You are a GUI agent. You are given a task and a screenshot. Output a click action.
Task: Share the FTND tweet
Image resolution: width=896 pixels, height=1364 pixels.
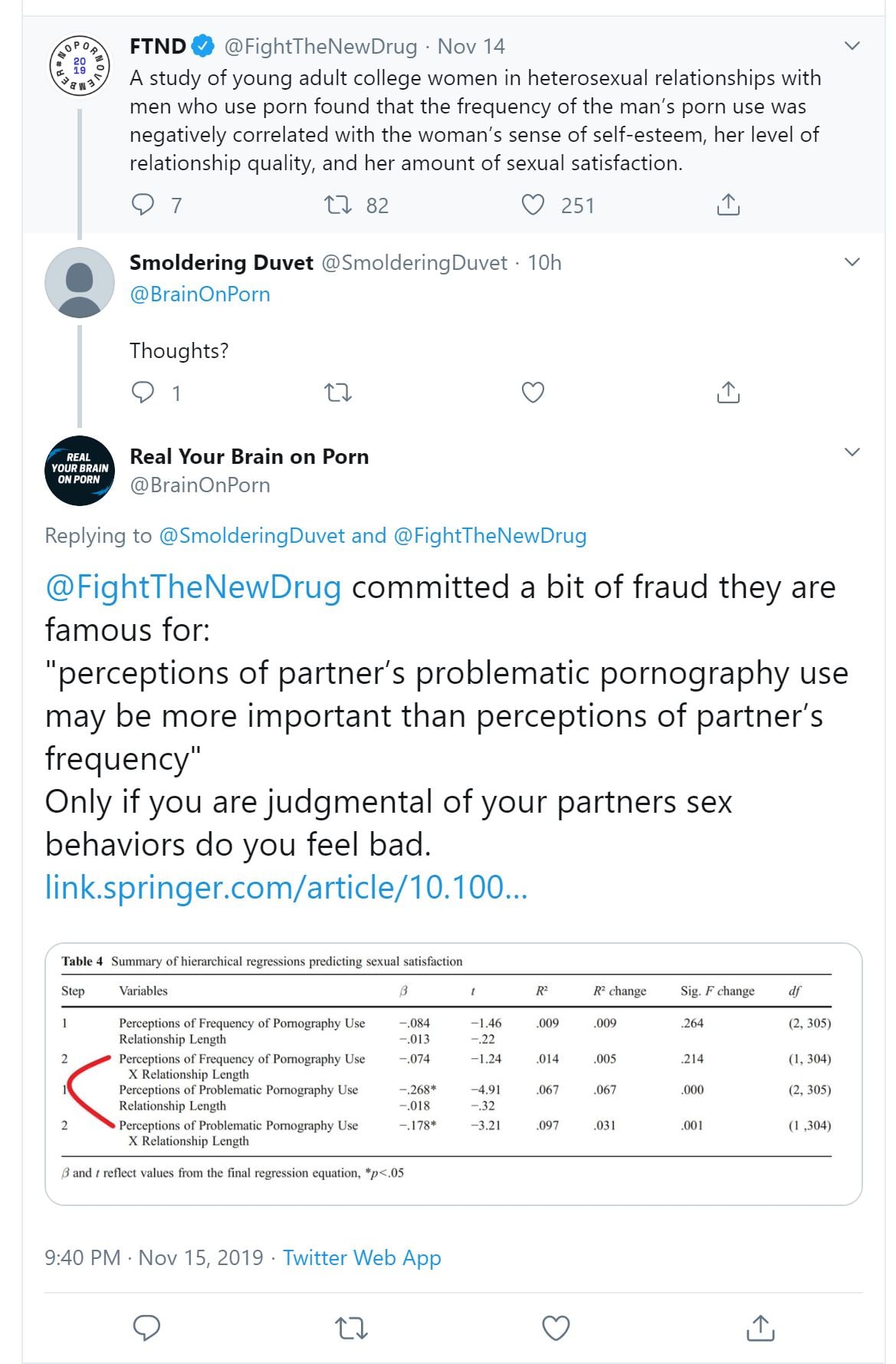coord(727,205)
